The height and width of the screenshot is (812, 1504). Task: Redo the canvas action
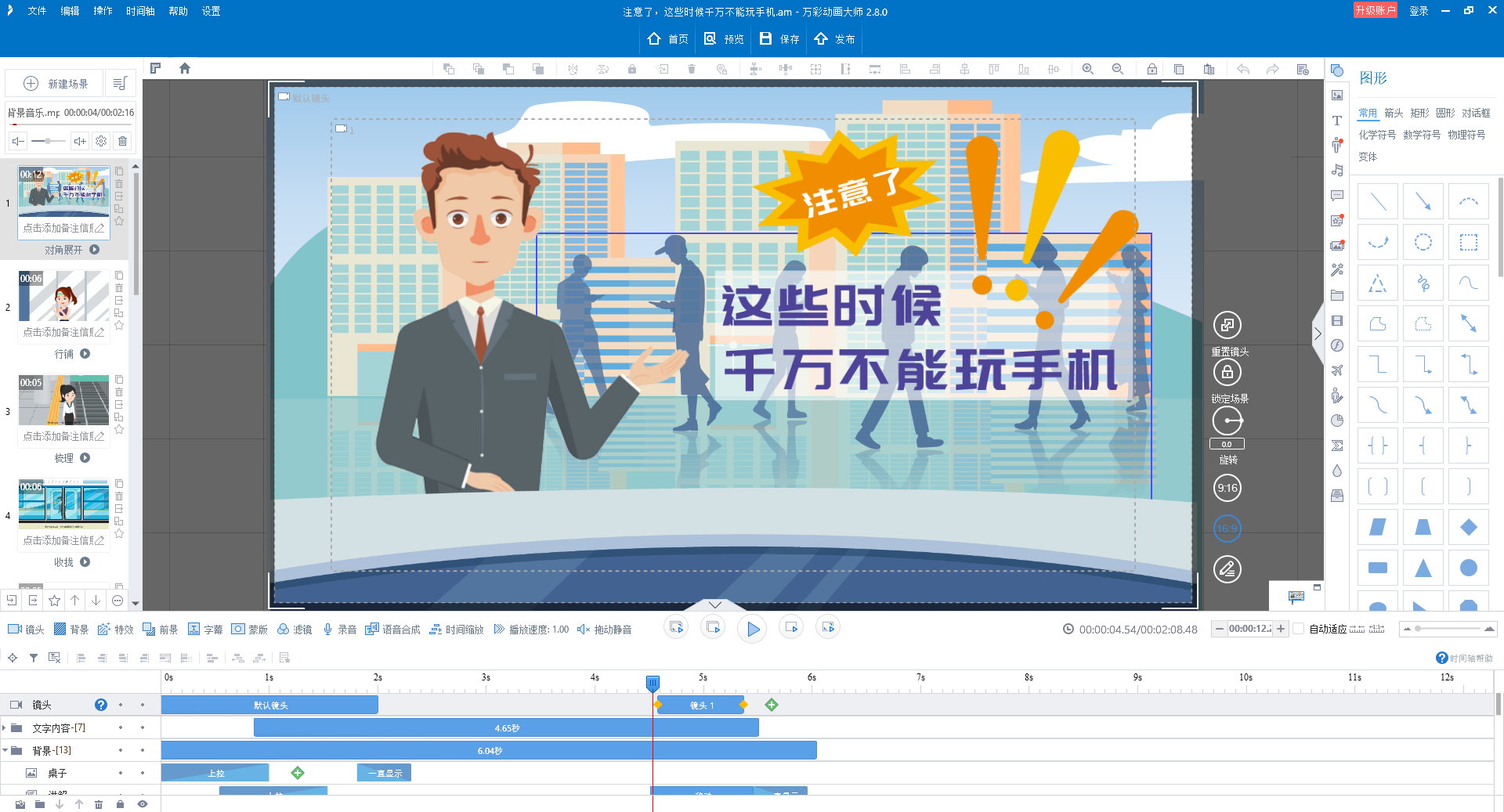point(1273,69)
